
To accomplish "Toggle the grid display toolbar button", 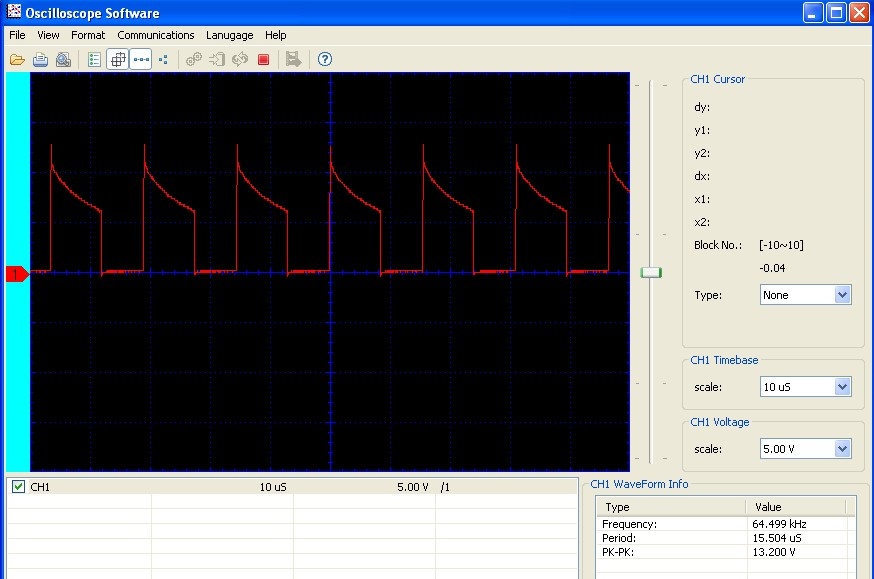I will pyautogui.click(x=118, y=60).
